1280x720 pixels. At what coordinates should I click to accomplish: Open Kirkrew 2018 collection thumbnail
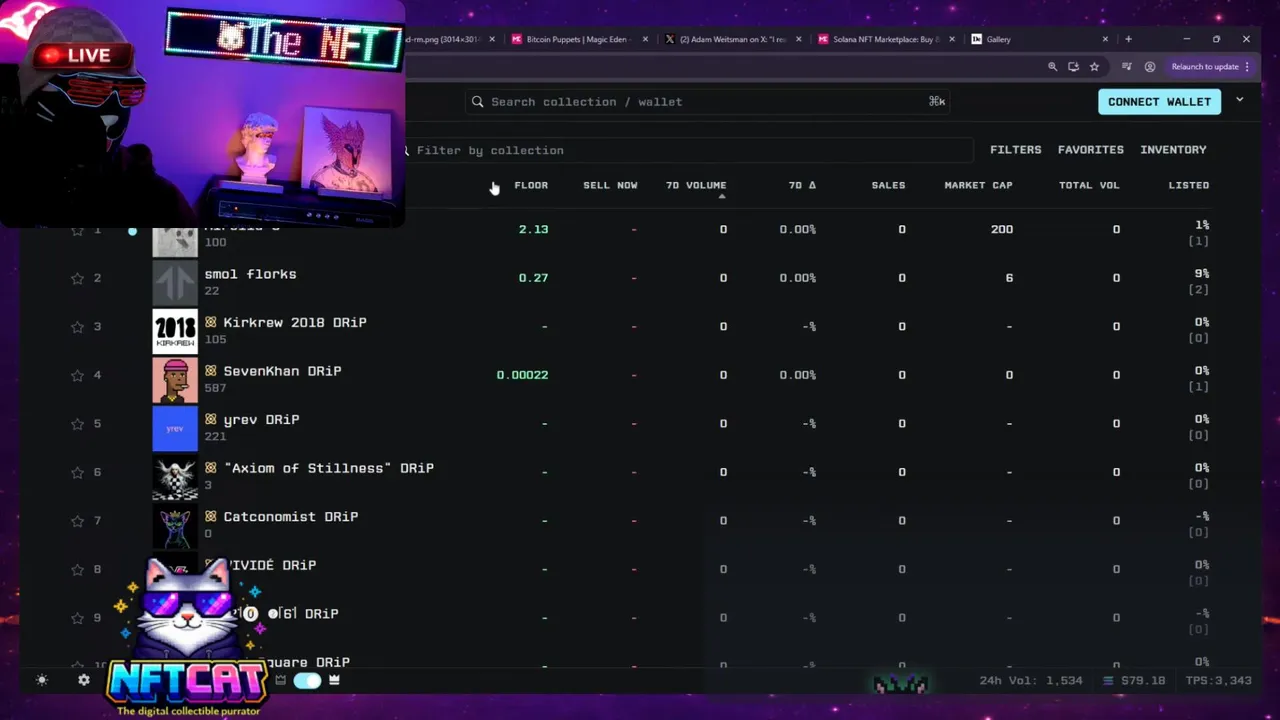tap(175, 331)
